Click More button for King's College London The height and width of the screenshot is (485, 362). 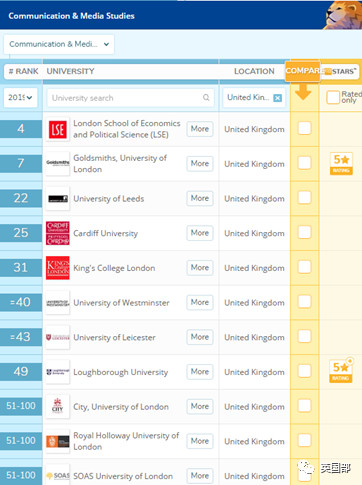(x=200, y=268)
